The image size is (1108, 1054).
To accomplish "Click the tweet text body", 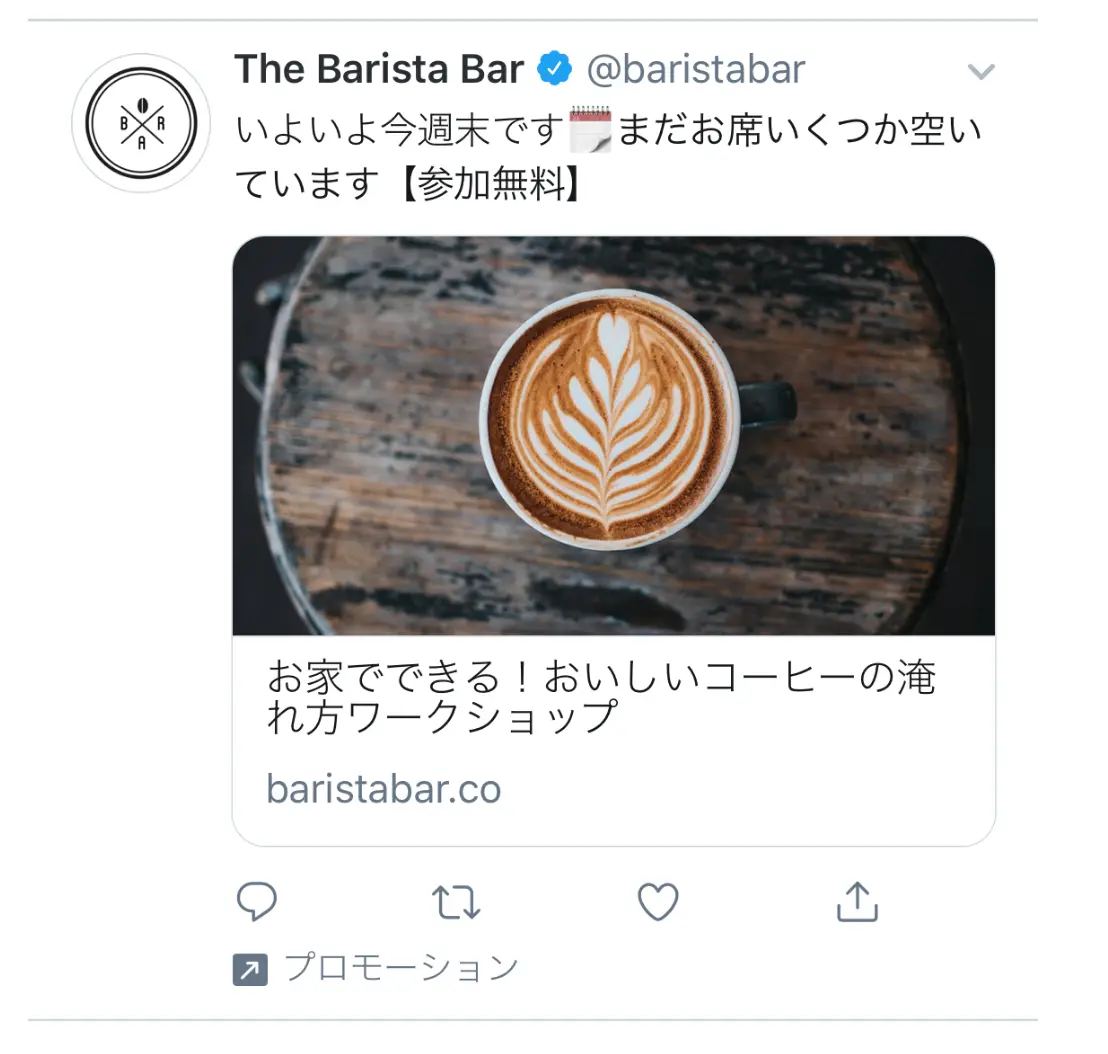I will coord(608,157).
